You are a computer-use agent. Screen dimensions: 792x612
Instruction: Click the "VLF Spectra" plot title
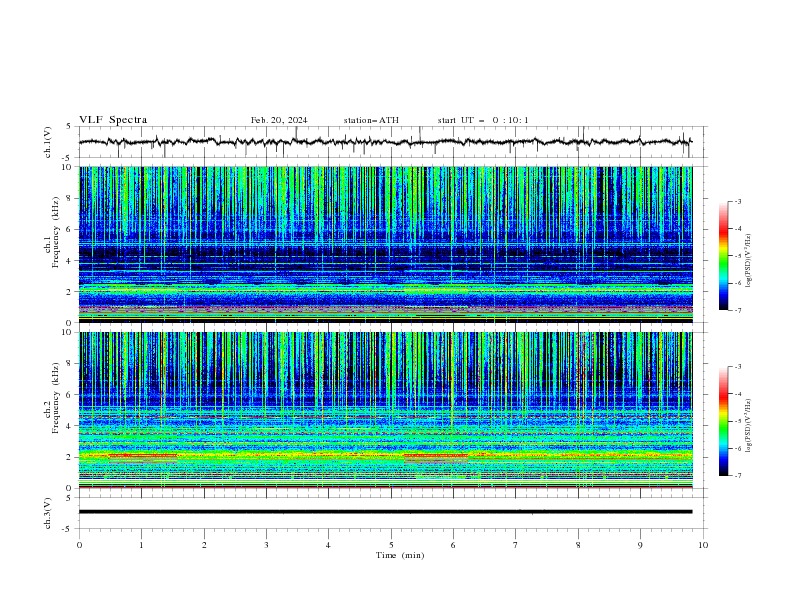[x=113, y=120]
